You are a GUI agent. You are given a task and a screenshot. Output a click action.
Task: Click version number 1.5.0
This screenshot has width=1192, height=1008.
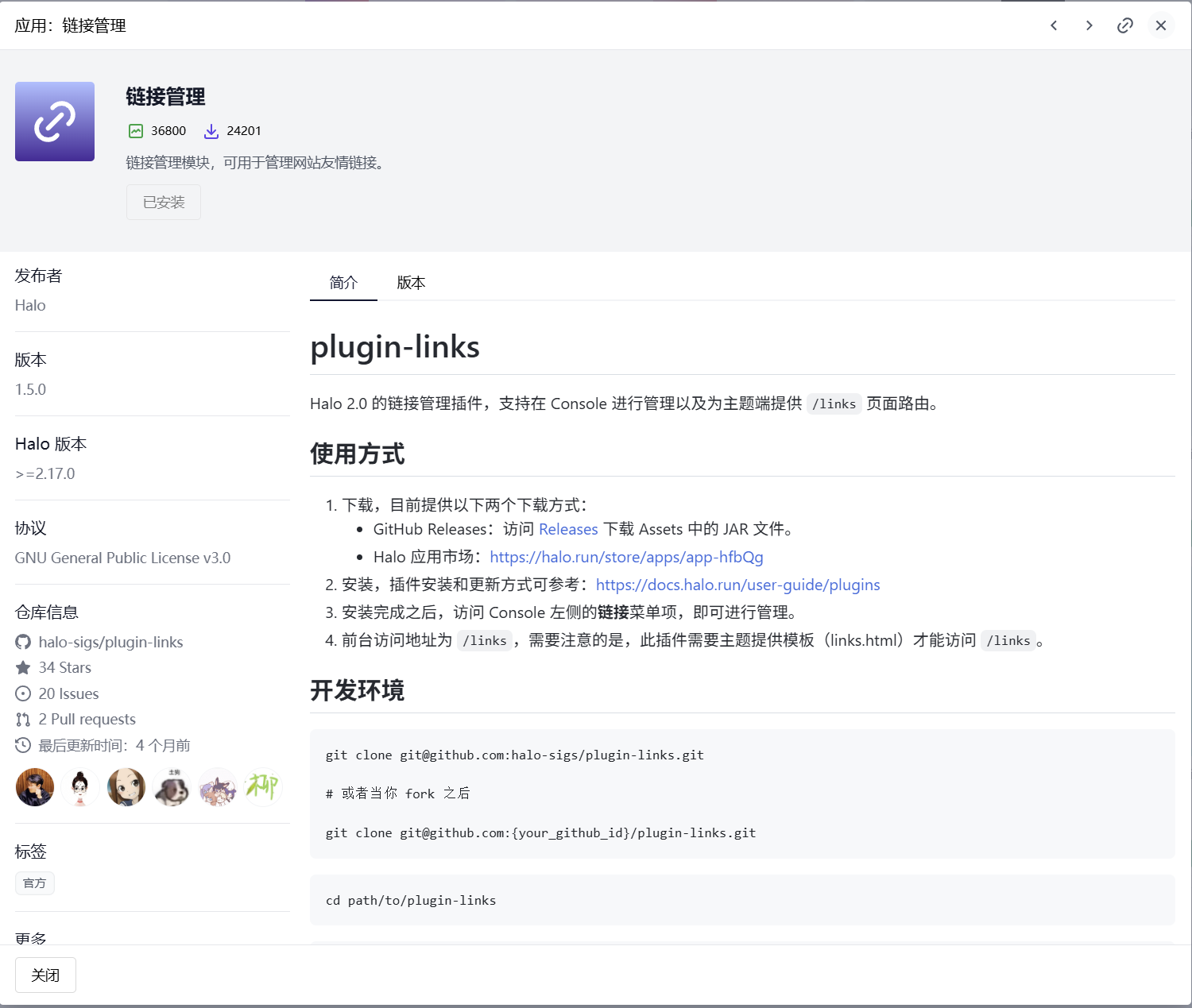tap(30, 389)
